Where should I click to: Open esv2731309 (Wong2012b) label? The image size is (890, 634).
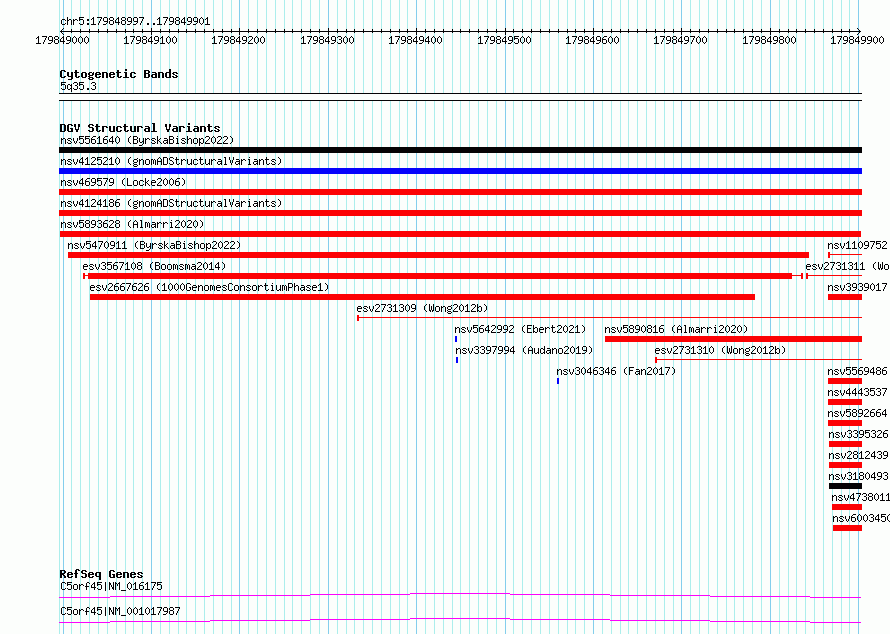pyautogui.click(x=422, y=308)
